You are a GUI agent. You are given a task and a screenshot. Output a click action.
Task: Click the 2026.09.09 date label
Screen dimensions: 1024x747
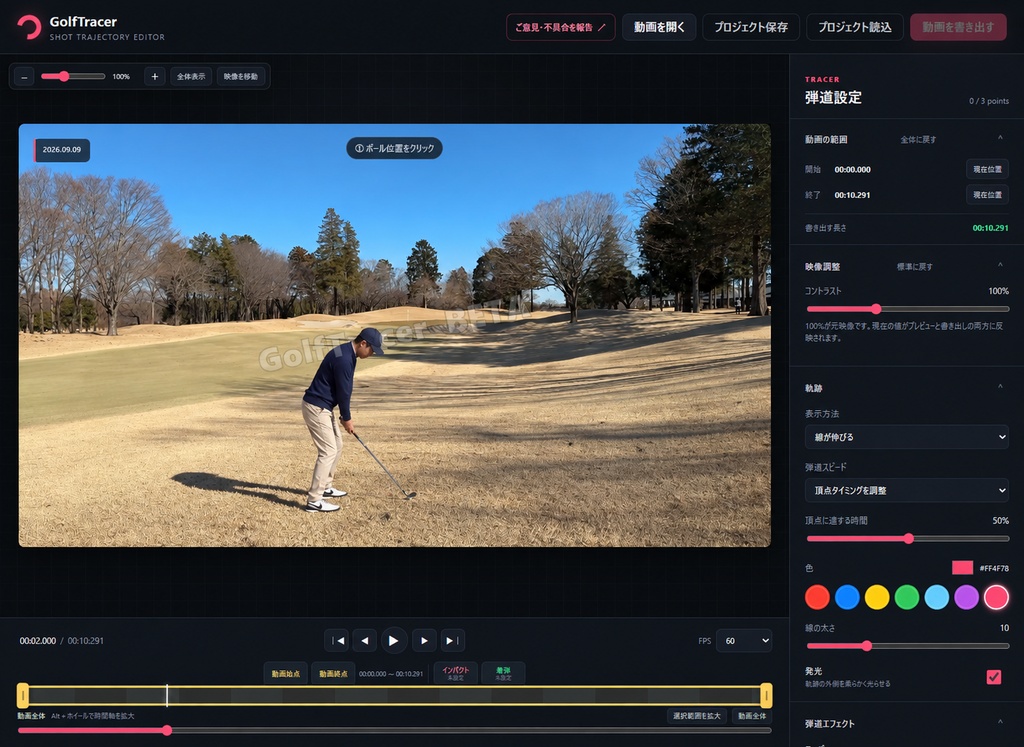(62, 150)
